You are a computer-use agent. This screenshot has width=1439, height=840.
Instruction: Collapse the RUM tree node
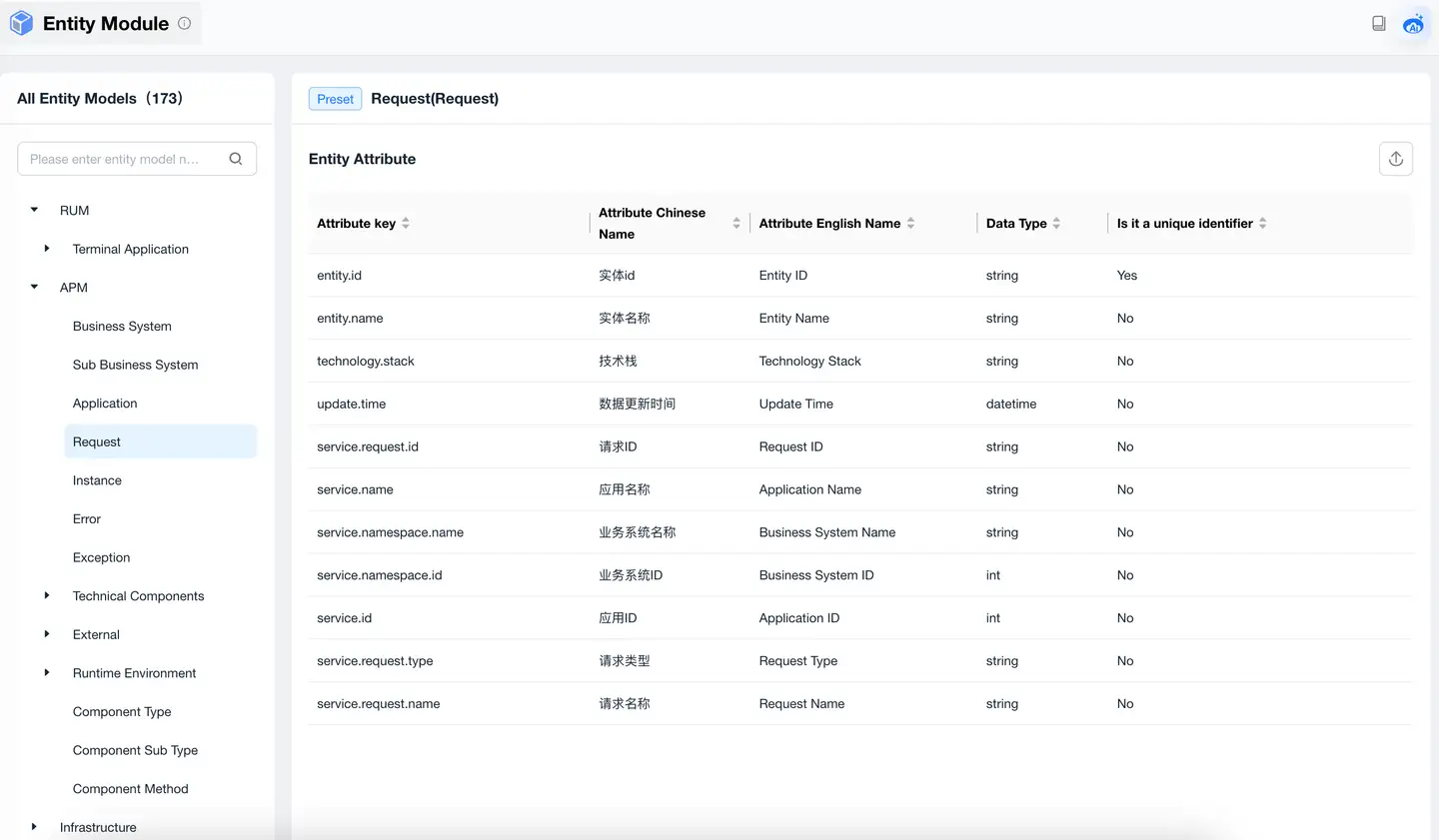tap(34, 210)
